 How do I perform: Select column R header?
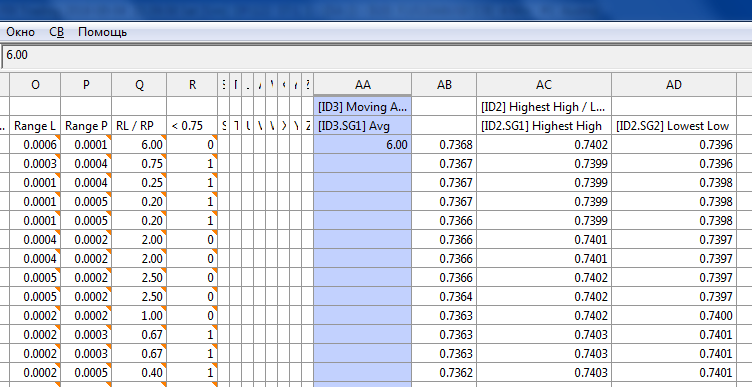(x=192, y=85)
